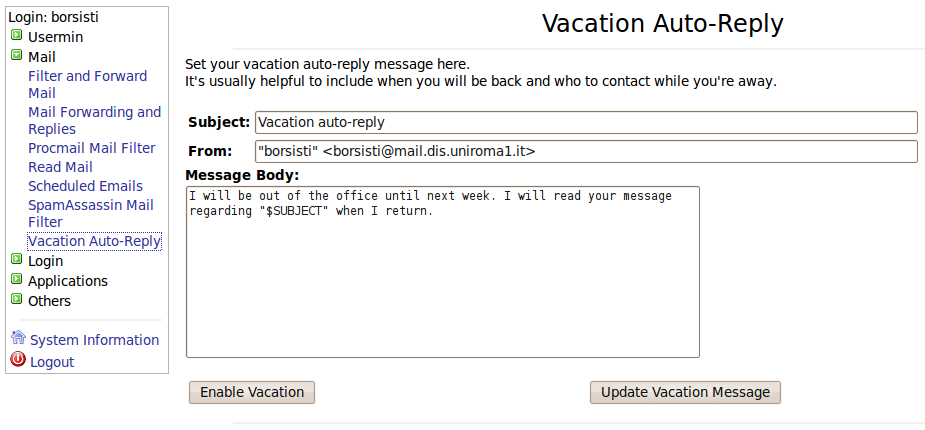Expand the Login category arrow
This screenshot has height=430, width=925.
point(16,260)
